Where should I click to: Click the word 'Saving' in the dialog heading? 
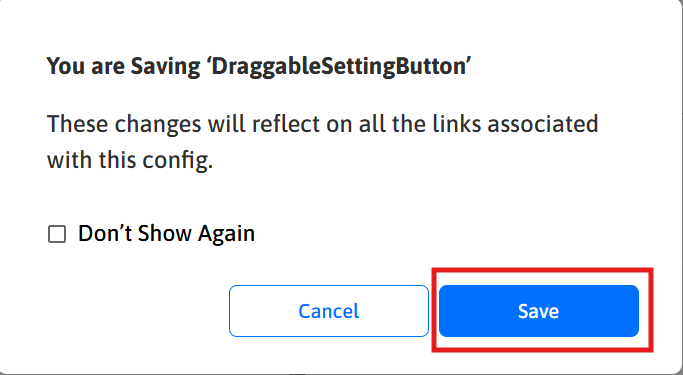(166, 68)
